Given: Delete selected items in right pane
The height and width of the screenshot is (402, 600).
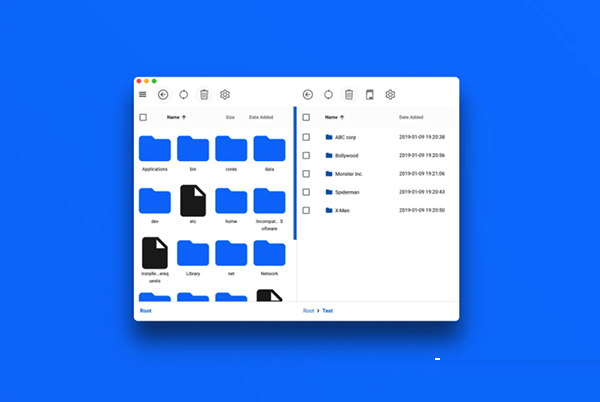Looking at the screenshot, I should 349,94.
